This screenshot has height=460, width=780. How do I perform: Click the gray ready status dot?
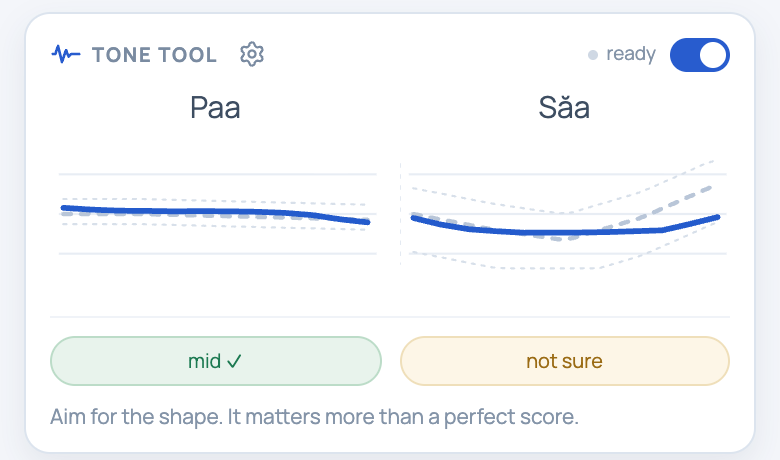(592, 55)
